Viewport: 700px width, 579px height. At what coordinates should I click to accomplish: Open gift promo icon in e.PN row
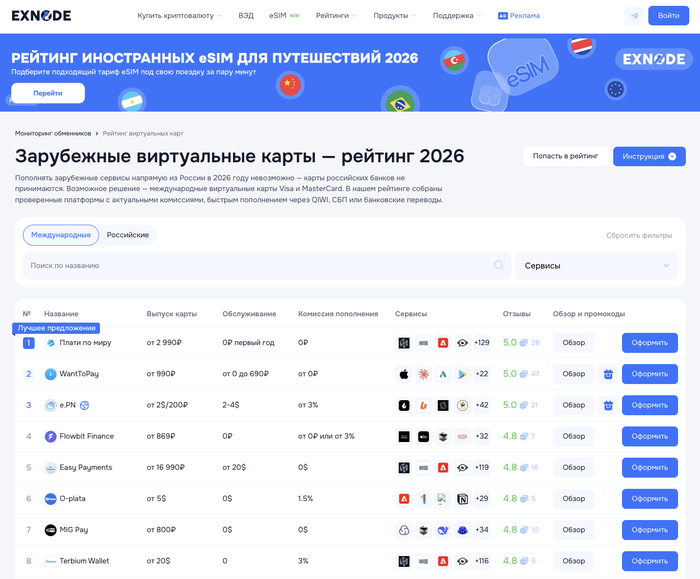click(x=608, y=405)
